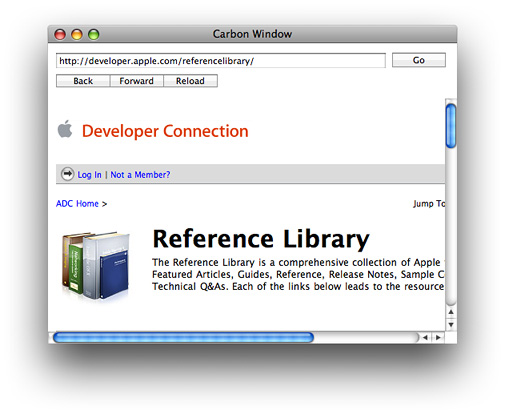
Task: Click the round arrow login icon
Action: (67, 174)
